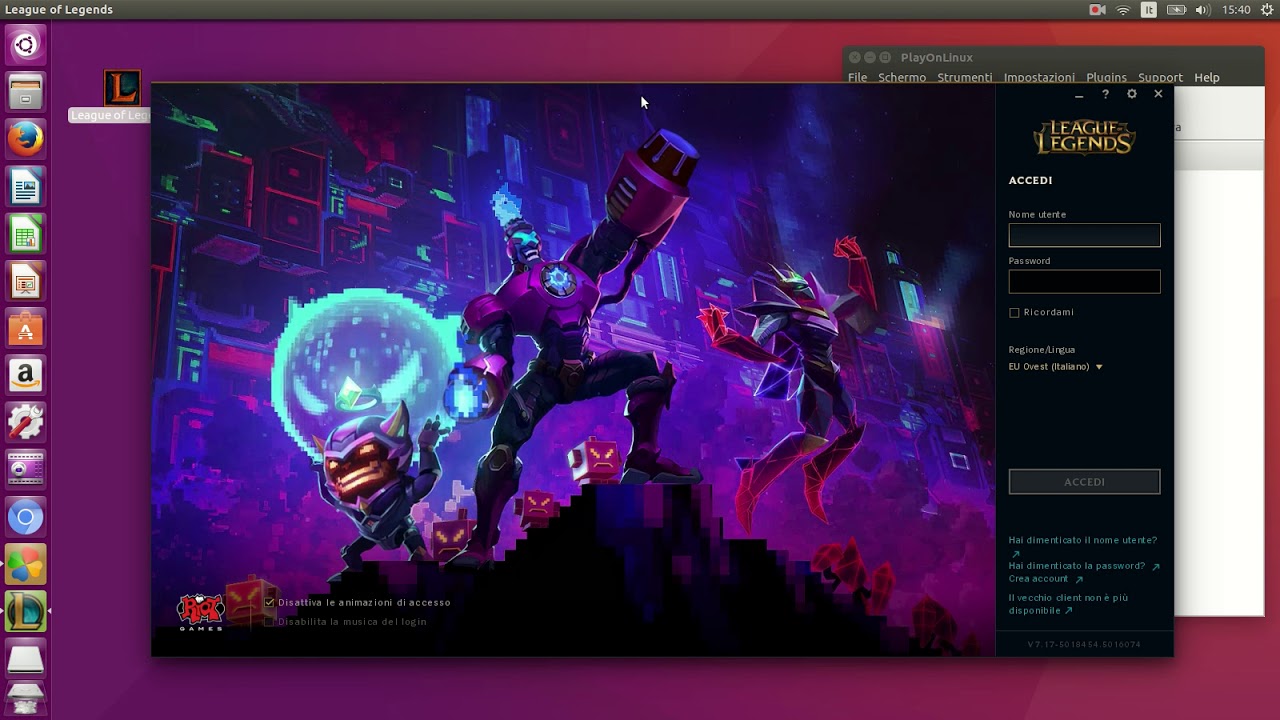Click the Regione/Lingua label
Viewport: 1280px width, 720px height.
[1041, 350]
